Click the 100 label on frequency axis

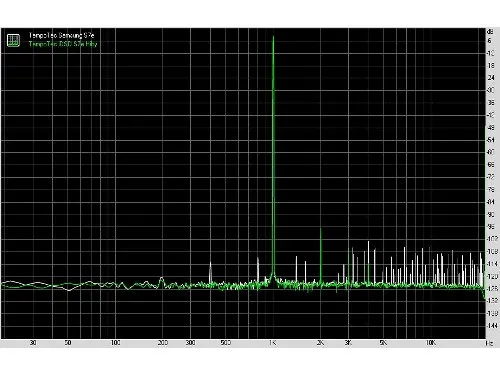pos(115,343)
